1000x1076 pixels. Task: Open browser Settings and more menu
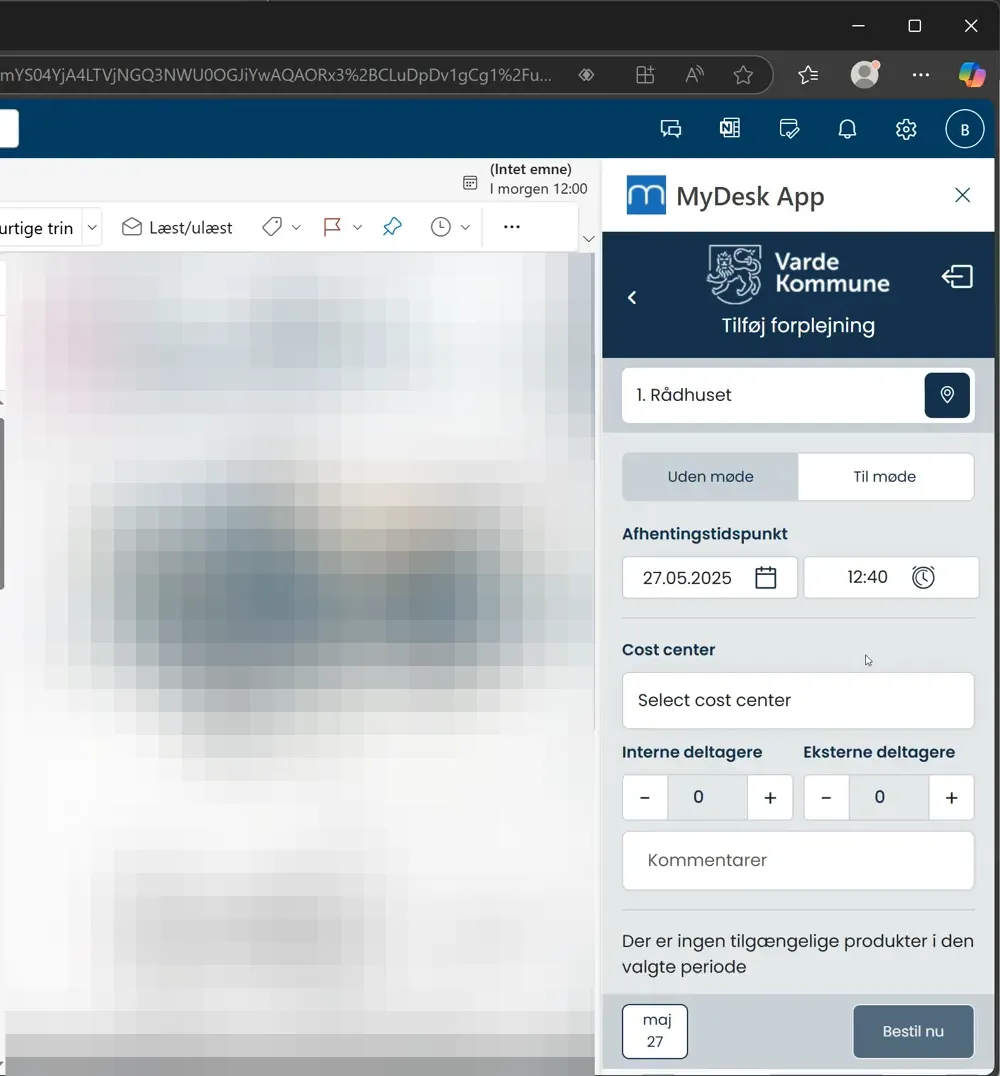921,75
